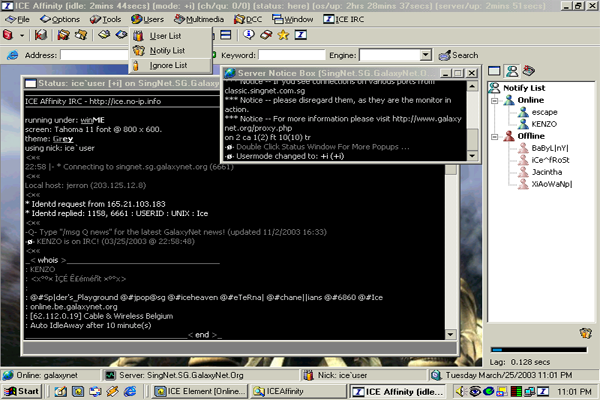Open the Engine combo box dropdown
Image resolution: width=600 pixels, height=400 pixels.
(x=426, y=55)
